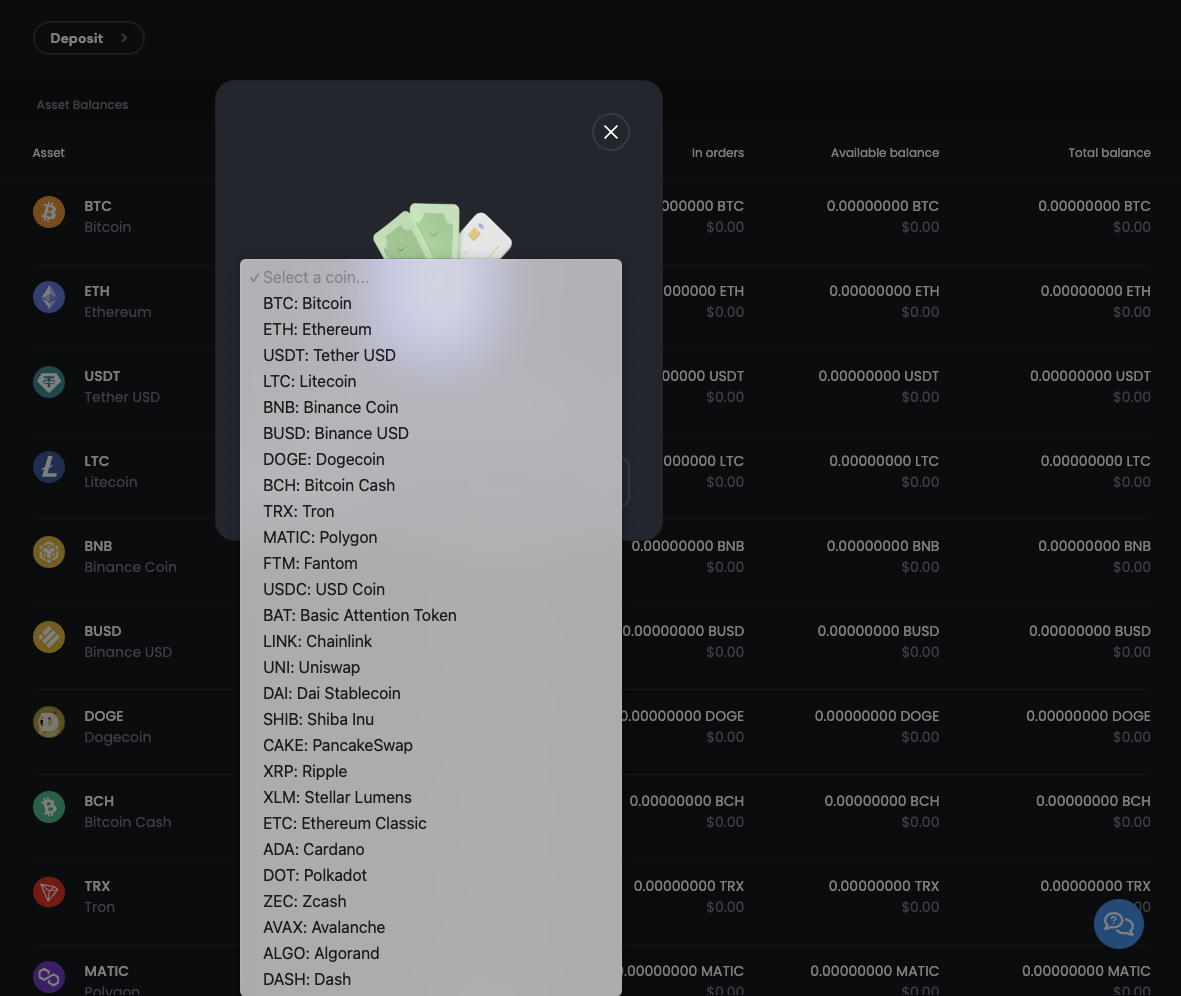
Task: Select DASH: Dash option
Action: click(431, 979)
